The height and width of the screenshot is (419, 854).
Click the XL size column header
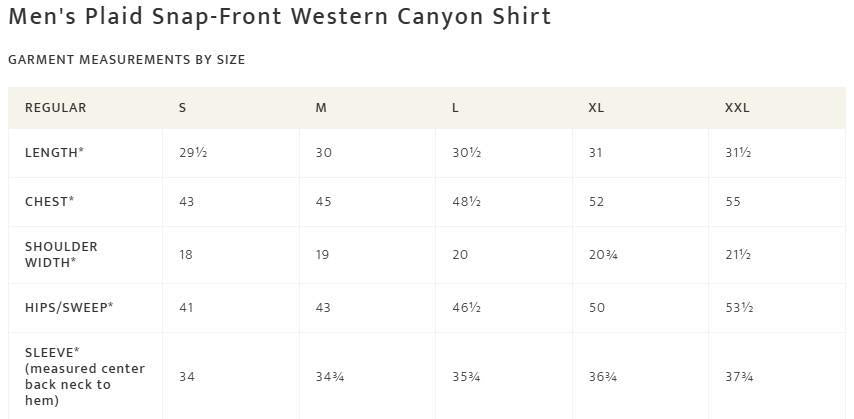596,108
